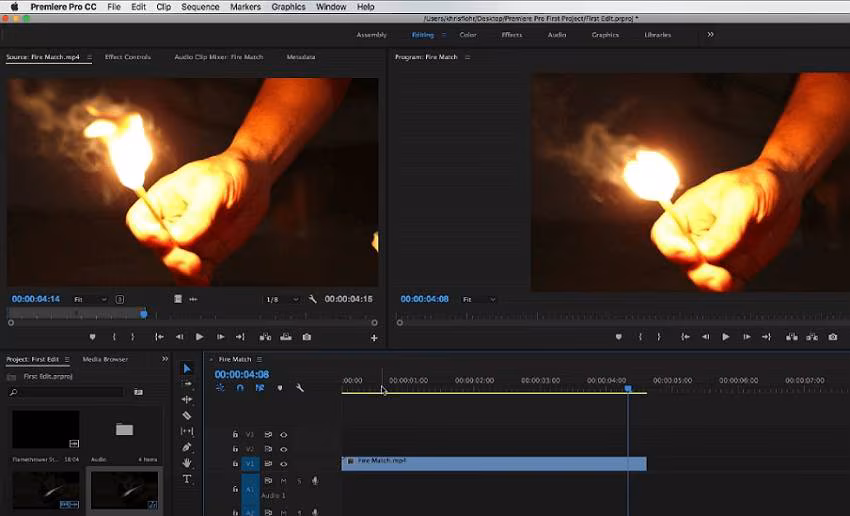Viewport: 850px width, 516px height.
Task: Open Source playback resolution 1/8 dropdown
Action: [282, 299]
